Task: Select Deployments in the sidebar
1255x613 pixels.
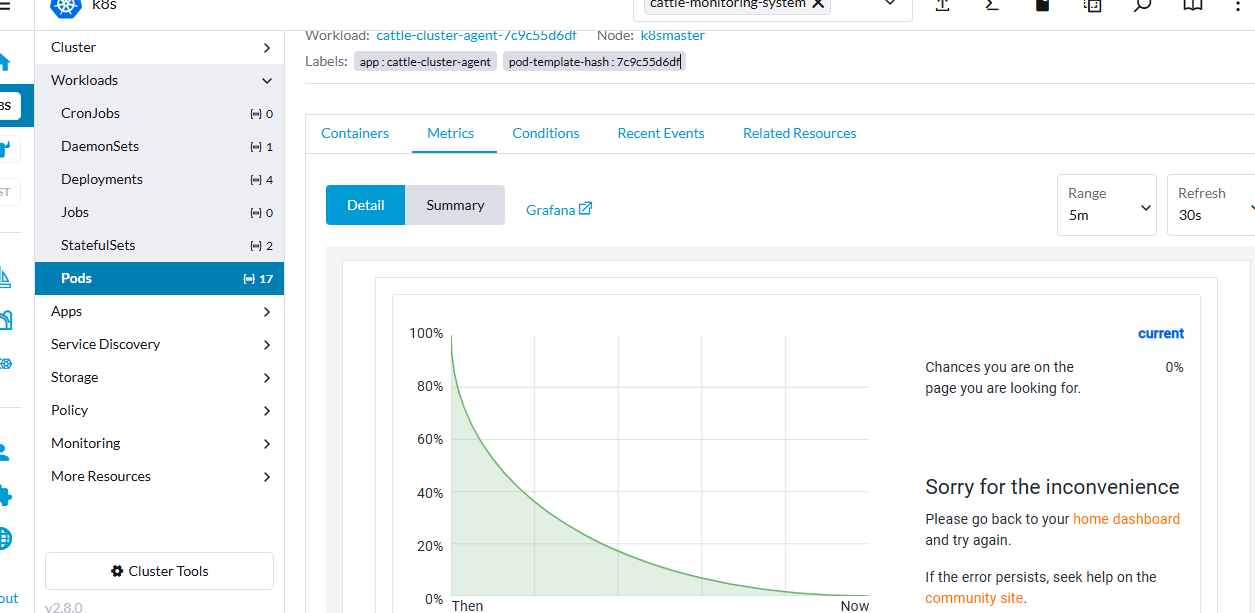Action: [x=102, y=179]
